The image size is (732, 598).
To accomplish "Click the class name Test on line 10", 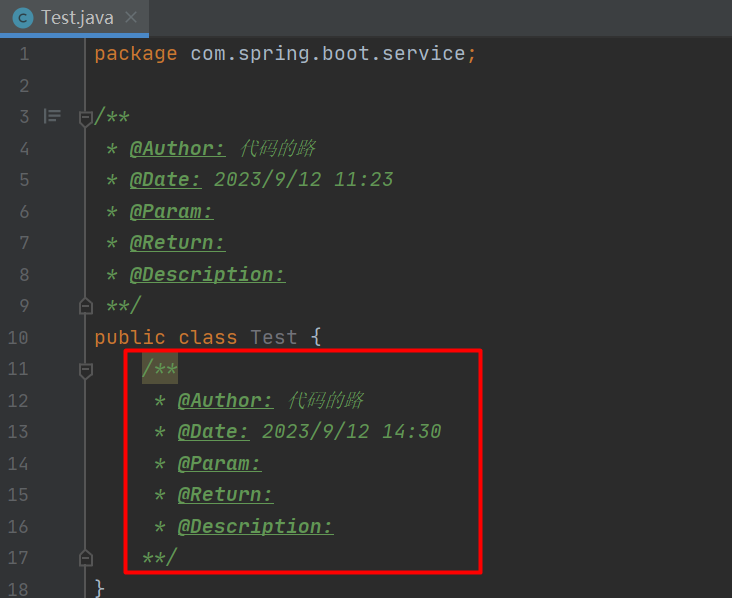I will tap(274, 337).
